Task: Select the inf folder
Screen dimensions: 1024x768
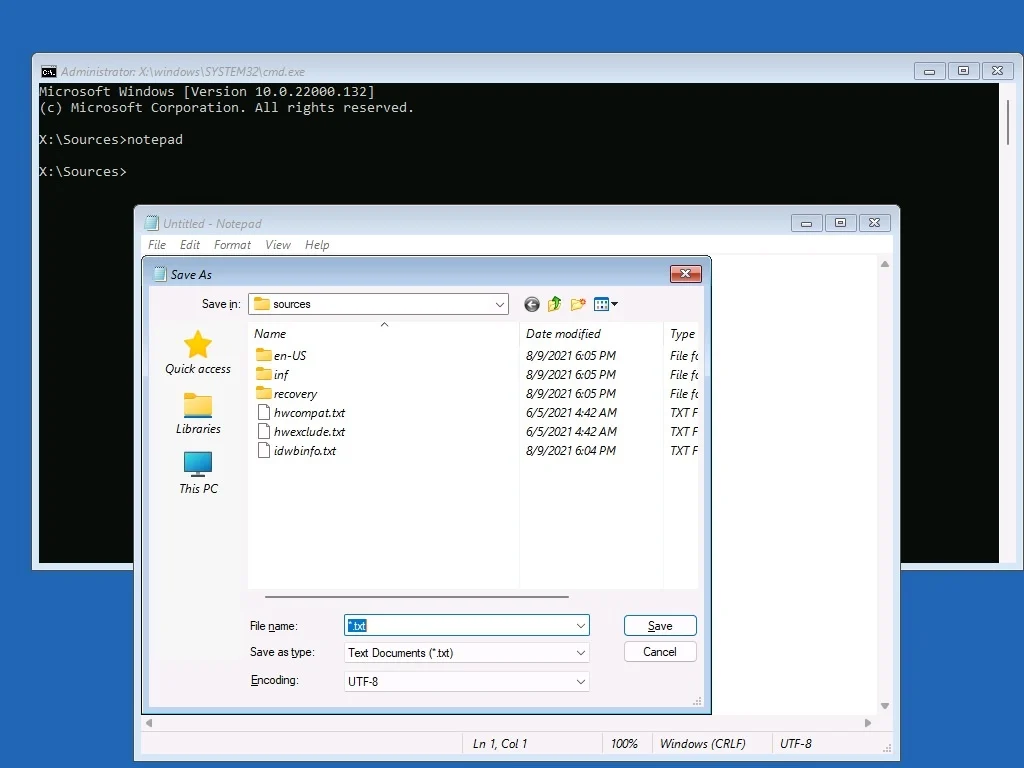Action: (272, 374)
